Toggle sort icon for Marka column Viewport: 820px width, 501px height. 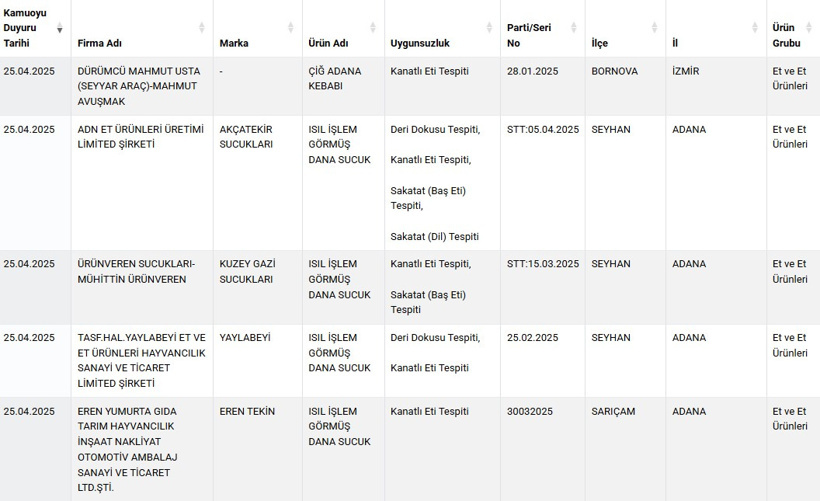(291, 28)
